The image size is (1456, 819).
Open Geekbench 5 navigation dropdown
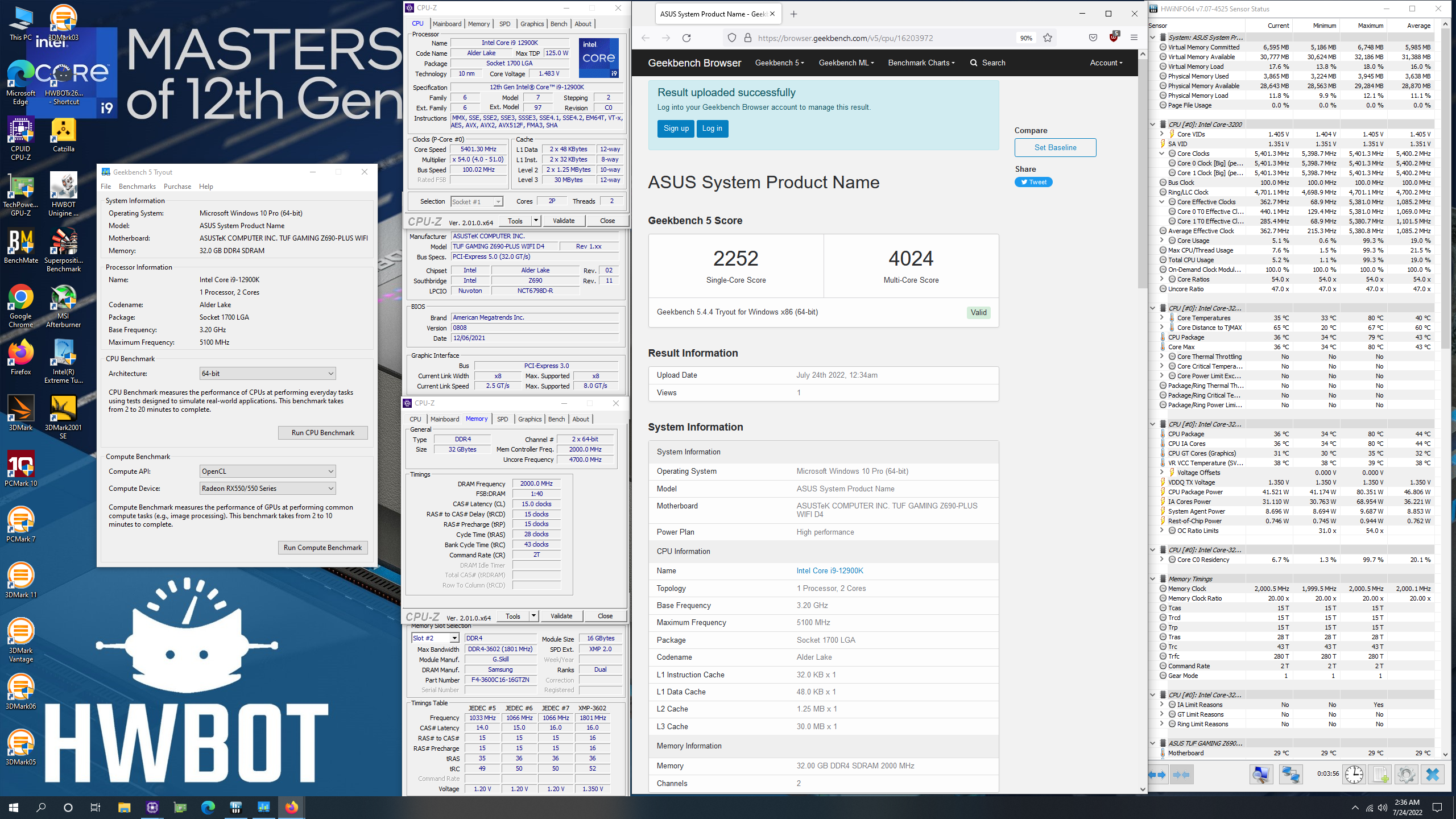779,63
